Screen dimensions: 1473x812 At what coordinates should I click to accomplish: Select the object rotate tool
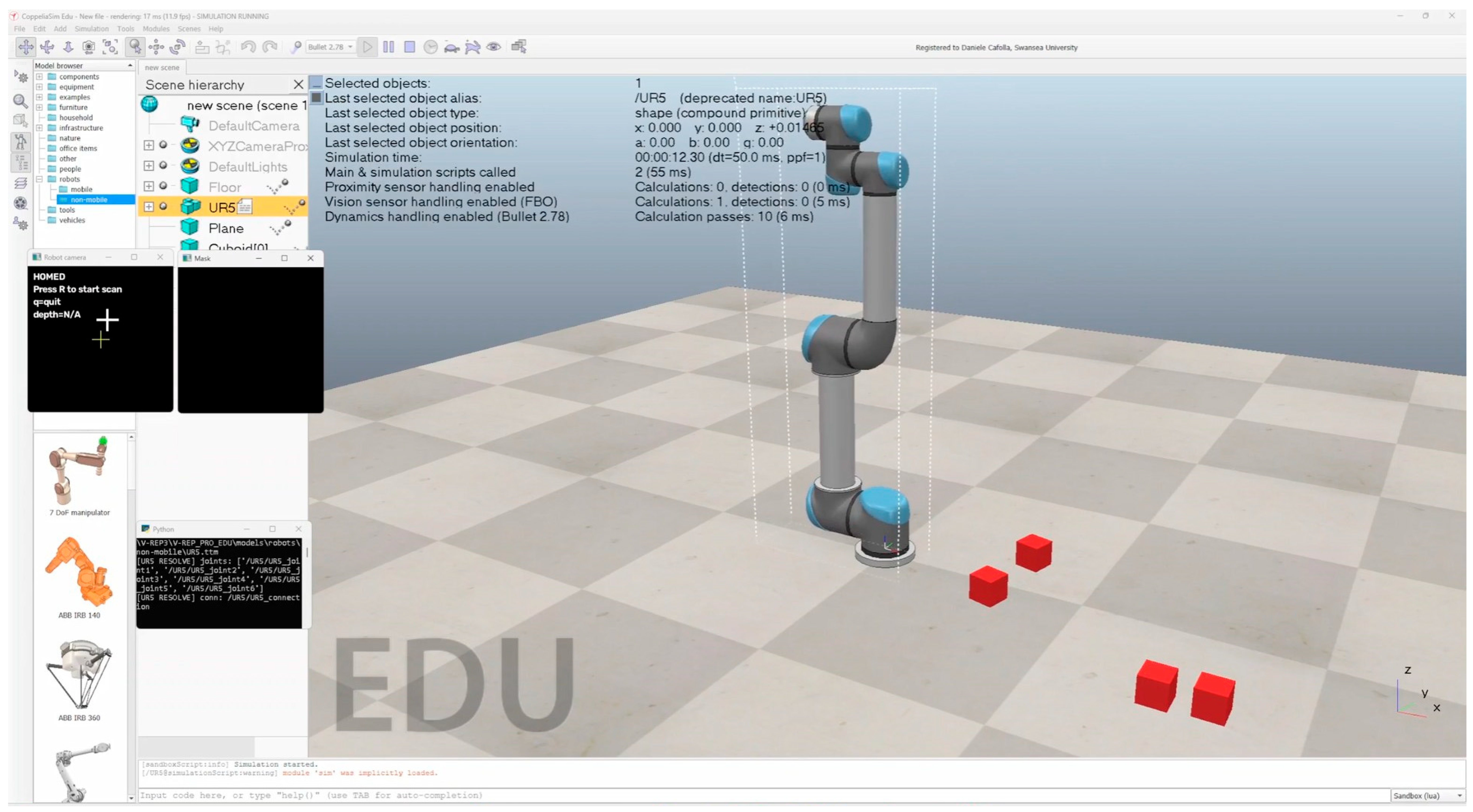coord(177,47)
